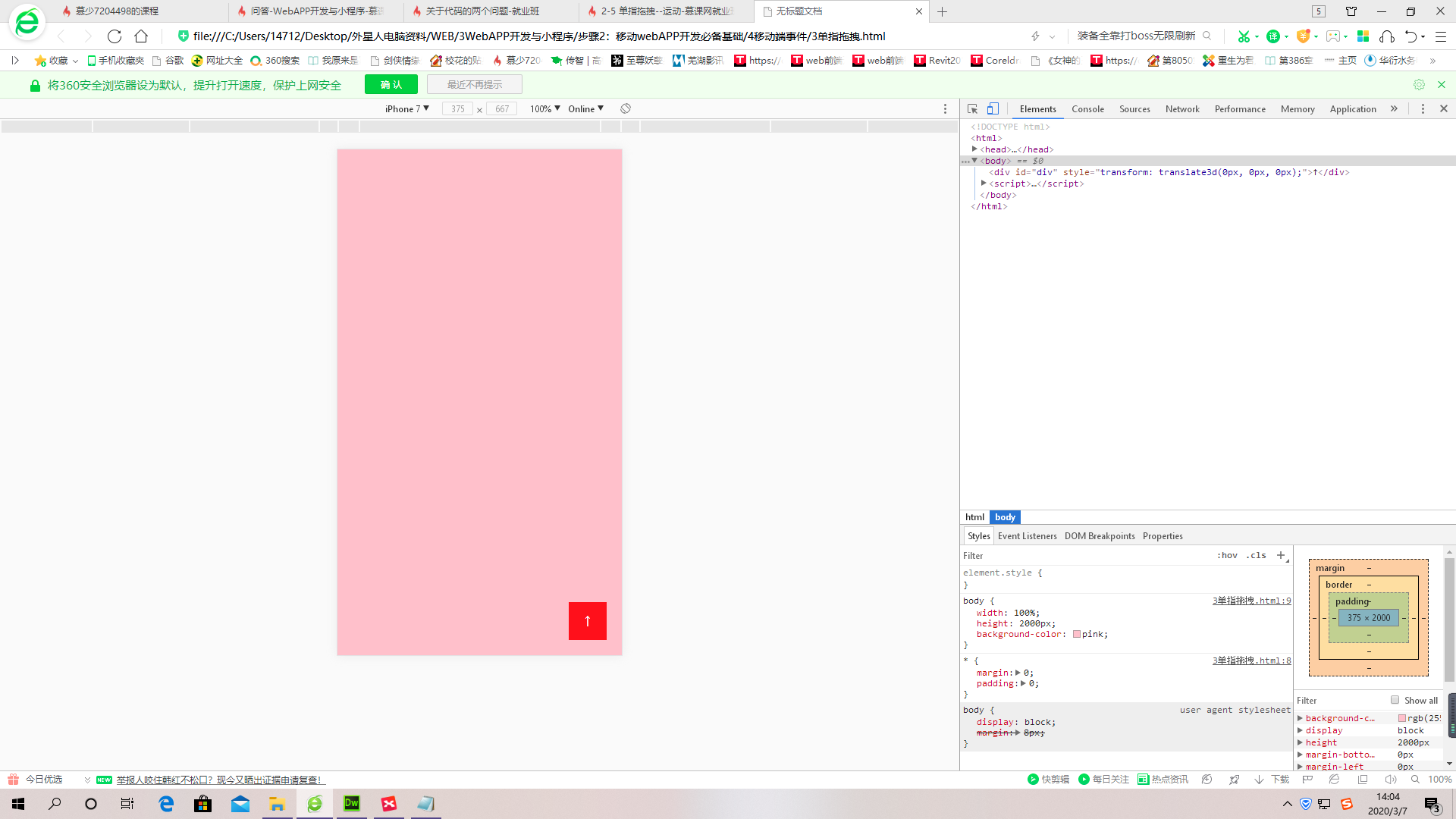1456x819 pixels.
Task: Open the iPhone 7 device dropdown
Action: pyautogui.click(x=407, y=109)
